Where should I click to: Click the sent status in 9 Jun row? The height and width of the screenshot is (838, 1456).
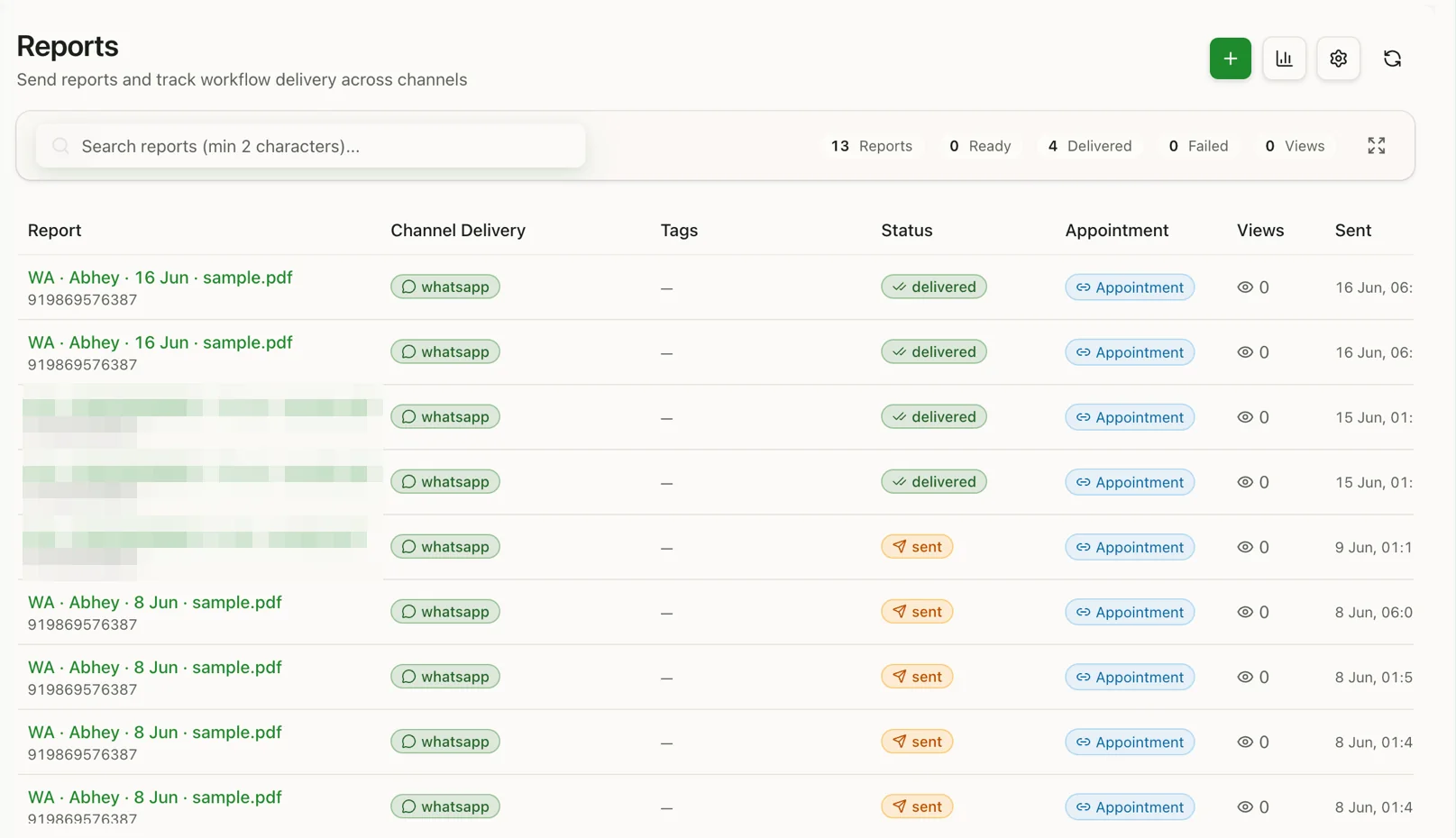tap(917, 547)
